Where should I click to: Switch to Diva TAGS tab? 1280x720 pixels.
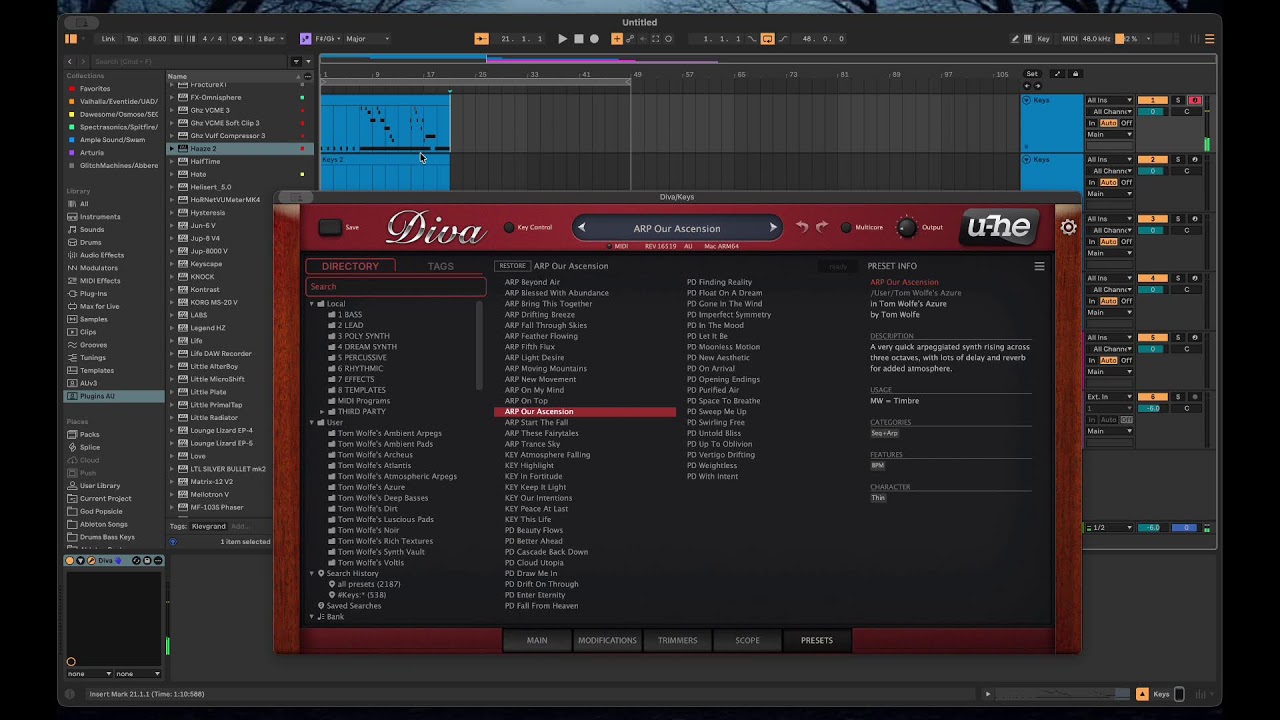point(440,266)
